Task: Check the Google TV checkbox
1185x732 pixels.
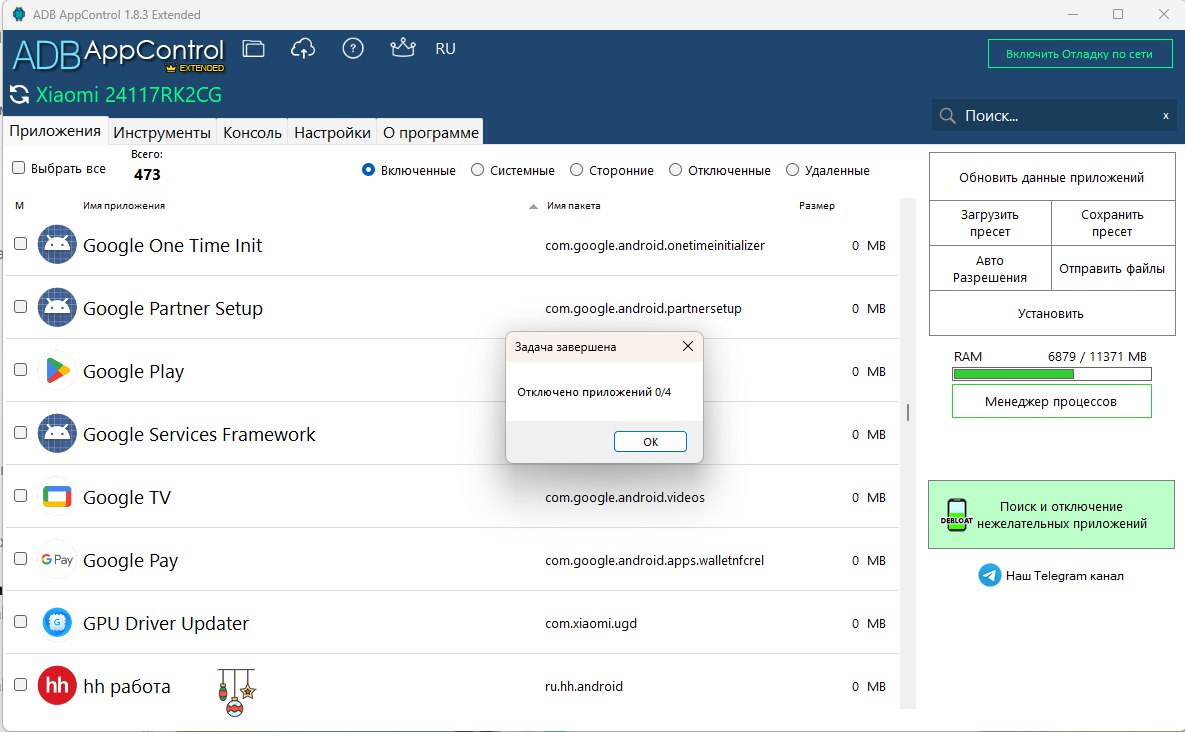Action: point(20,496)
